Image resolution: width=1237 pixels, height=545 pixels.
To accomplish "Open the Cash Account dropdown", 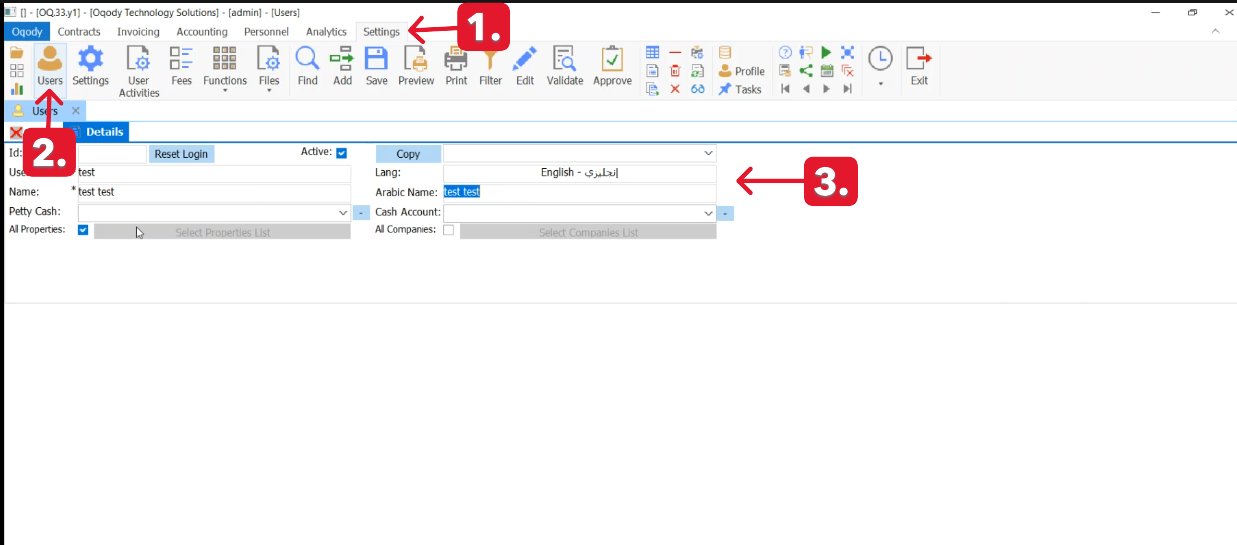I will click(709, 213).
